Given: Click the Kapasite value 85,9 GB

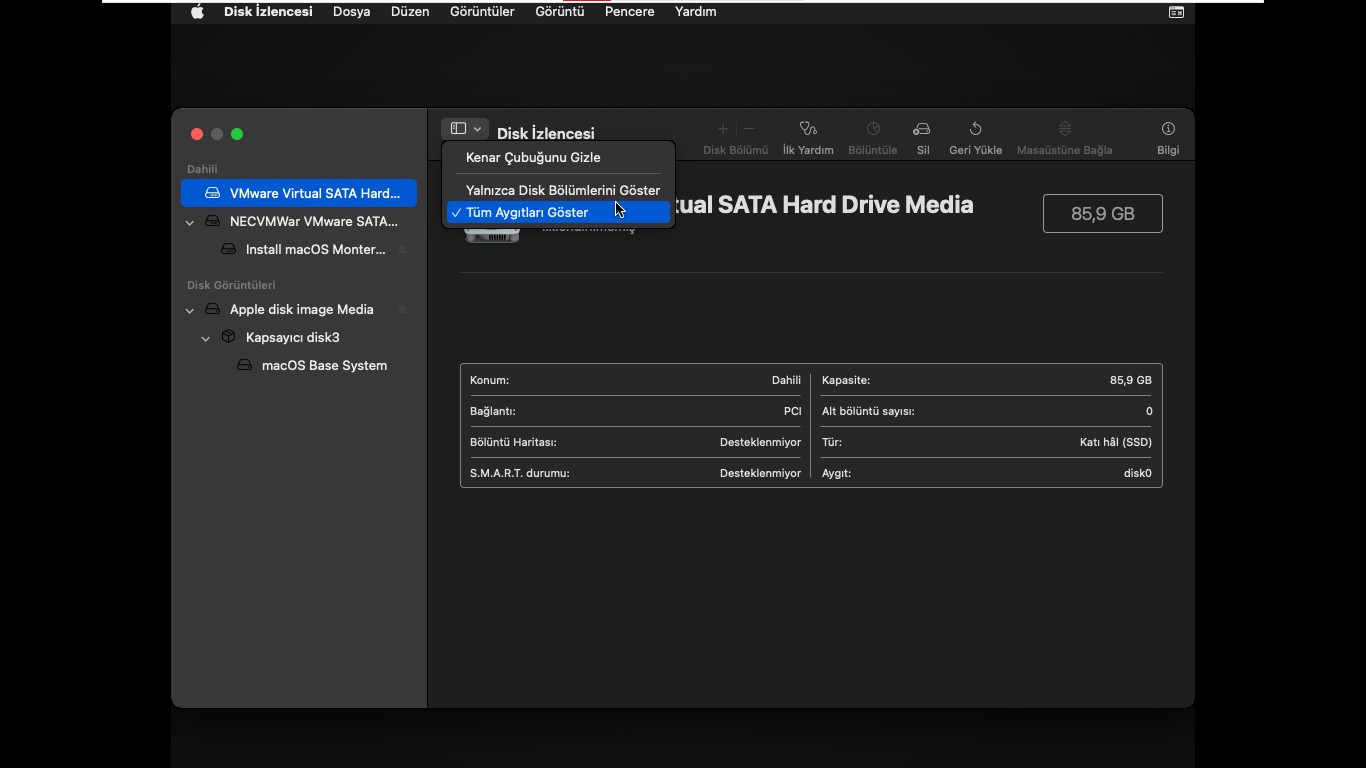Looking at the screenshot, I should click(x=1130, y=380).
